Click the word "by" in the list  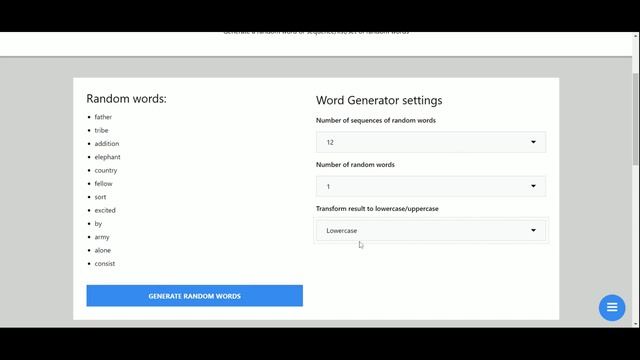point(98,224)
